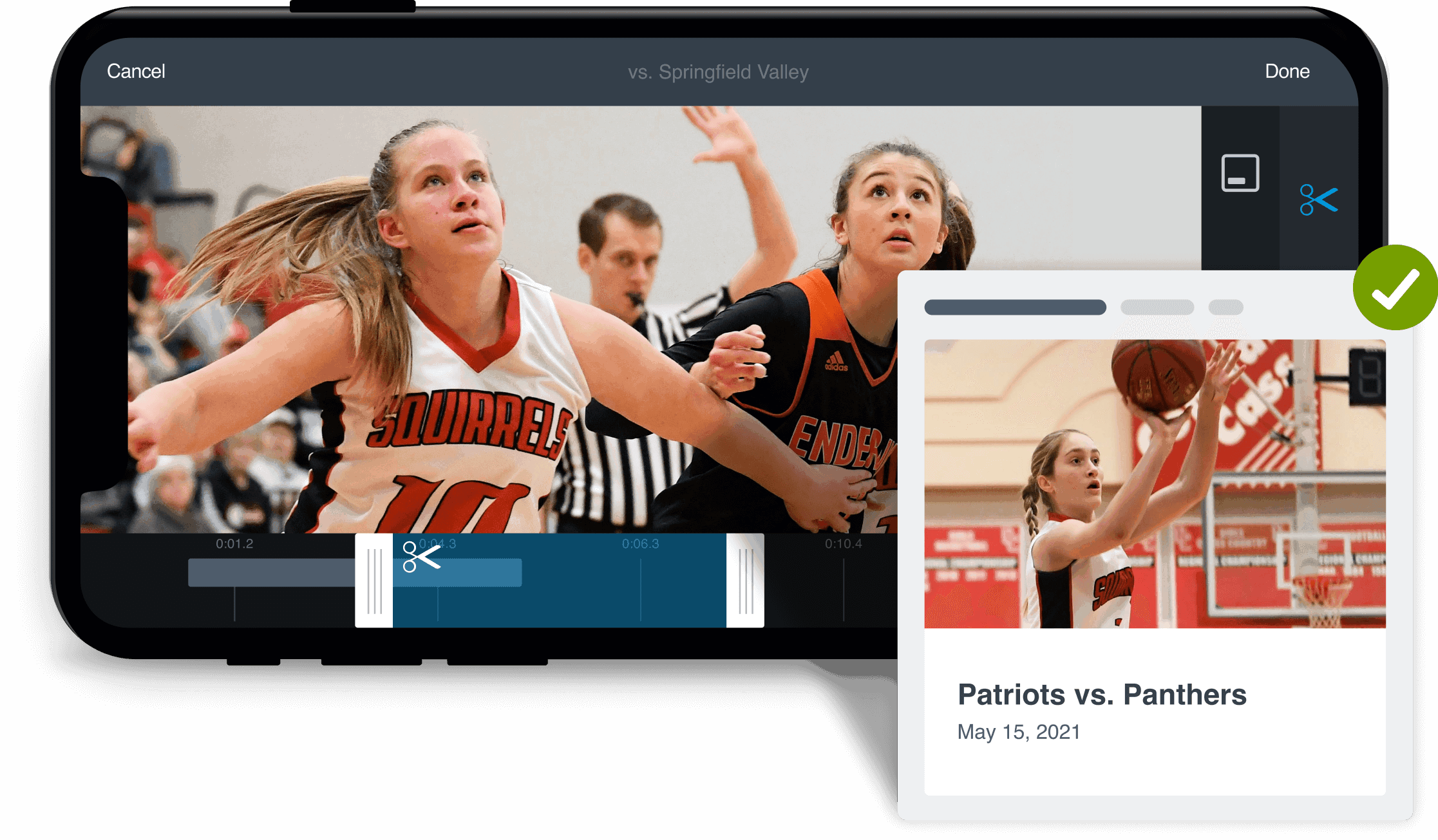
Task: Open the Patriots vs. Panthers thumbnail
Action: (x=1154, y=484)
